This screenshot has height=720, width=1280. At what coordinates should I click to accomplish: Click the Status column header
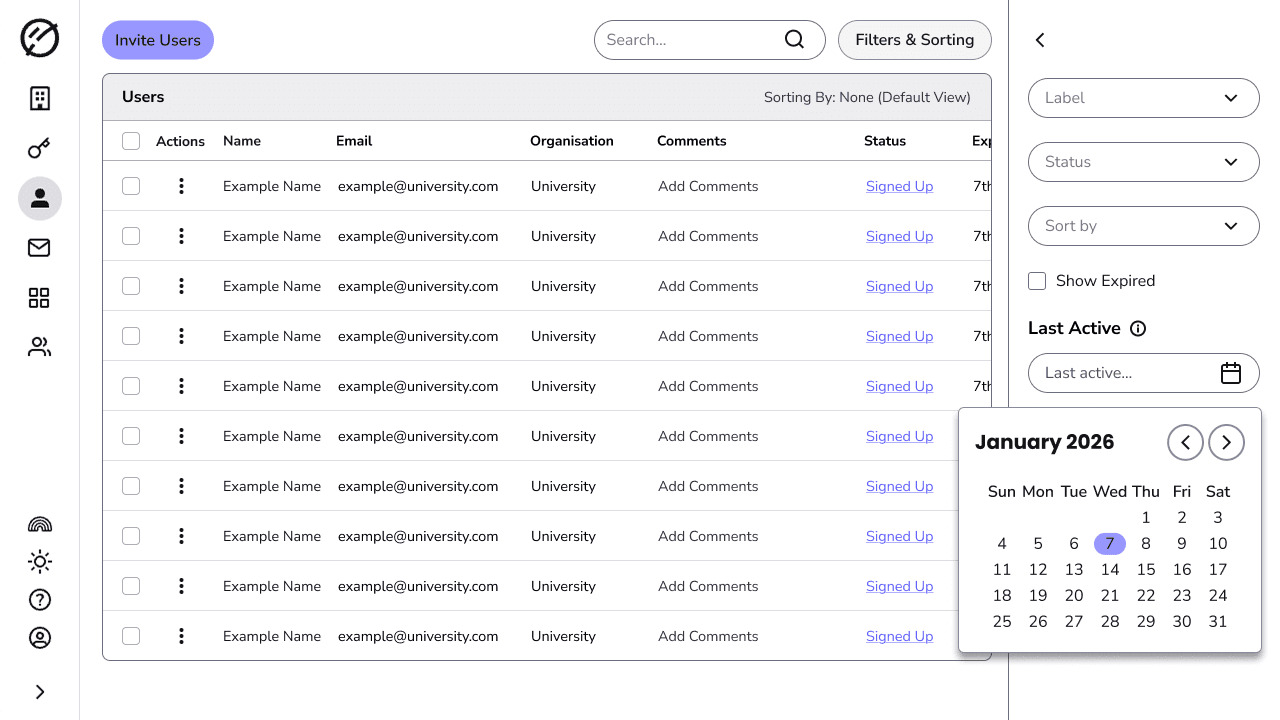(x=885, y=141)
